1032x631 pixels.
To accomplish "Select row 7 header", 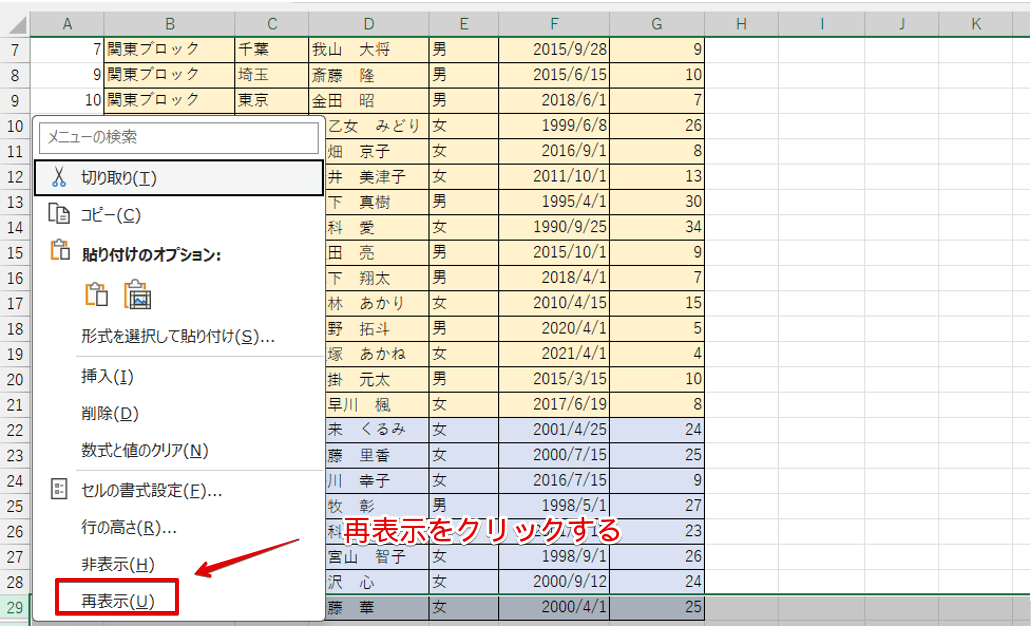I will [x=15, y=50].
